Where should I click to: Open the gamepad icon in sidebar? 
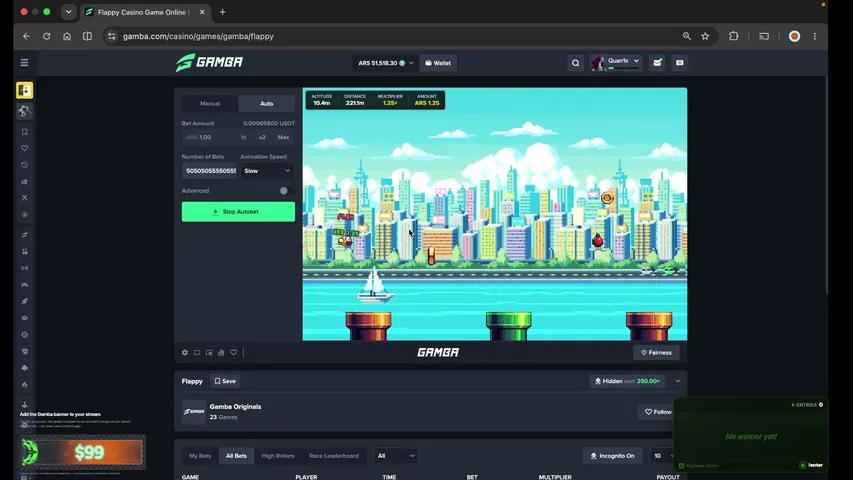click(24, 285)
